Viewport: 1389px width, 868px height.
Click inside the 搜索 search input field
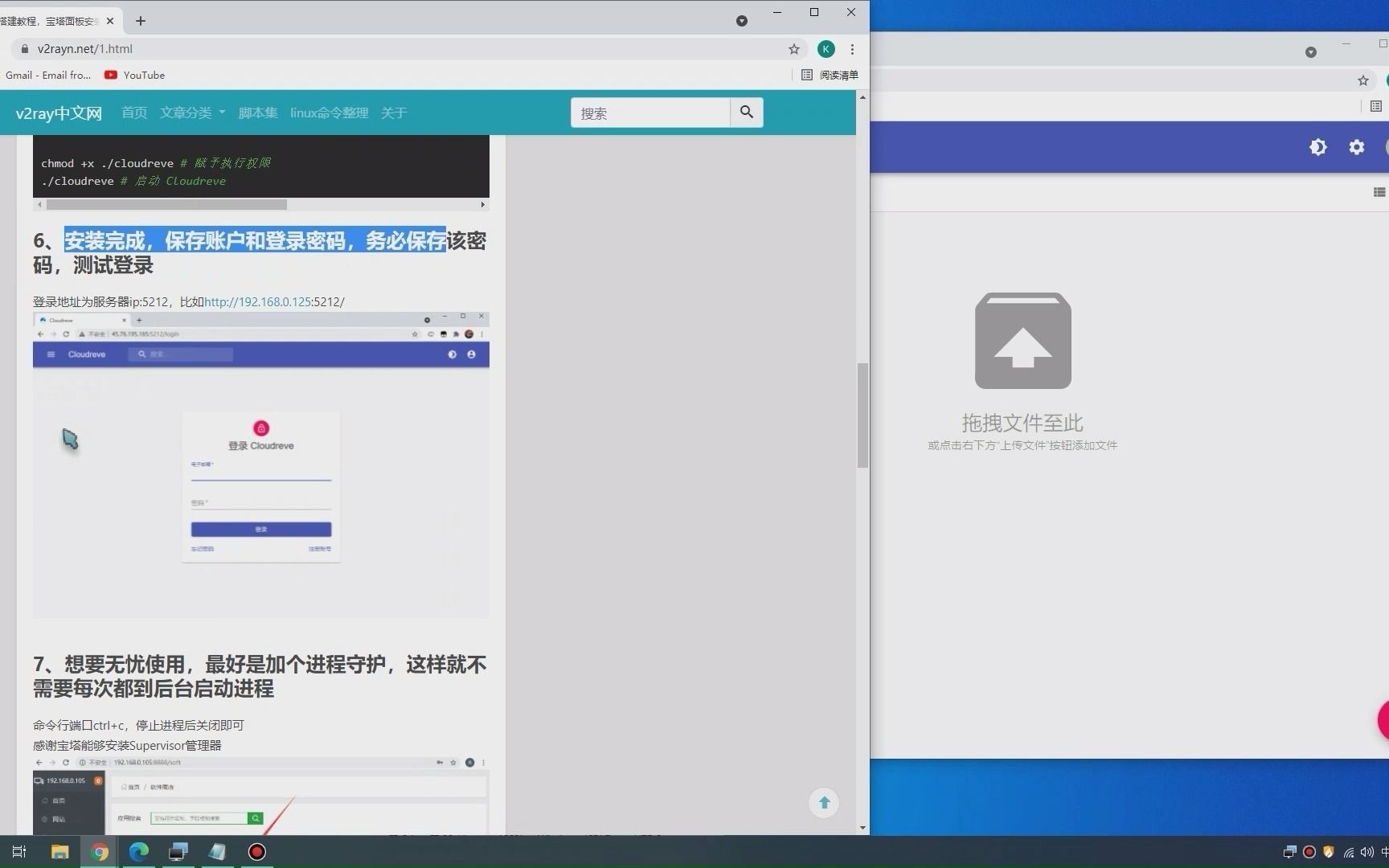[649, 113]
